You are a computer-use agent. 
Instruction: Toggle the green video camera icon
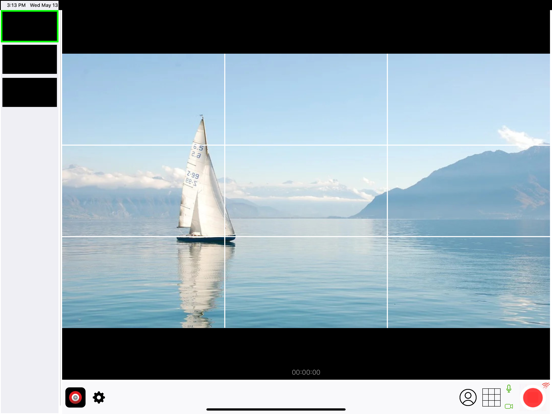tap(509, 406)
